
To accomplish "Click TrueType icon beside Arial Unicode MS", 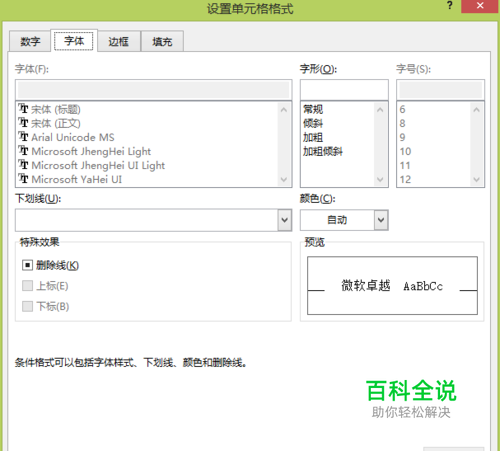I will click(x=23, y=137).
